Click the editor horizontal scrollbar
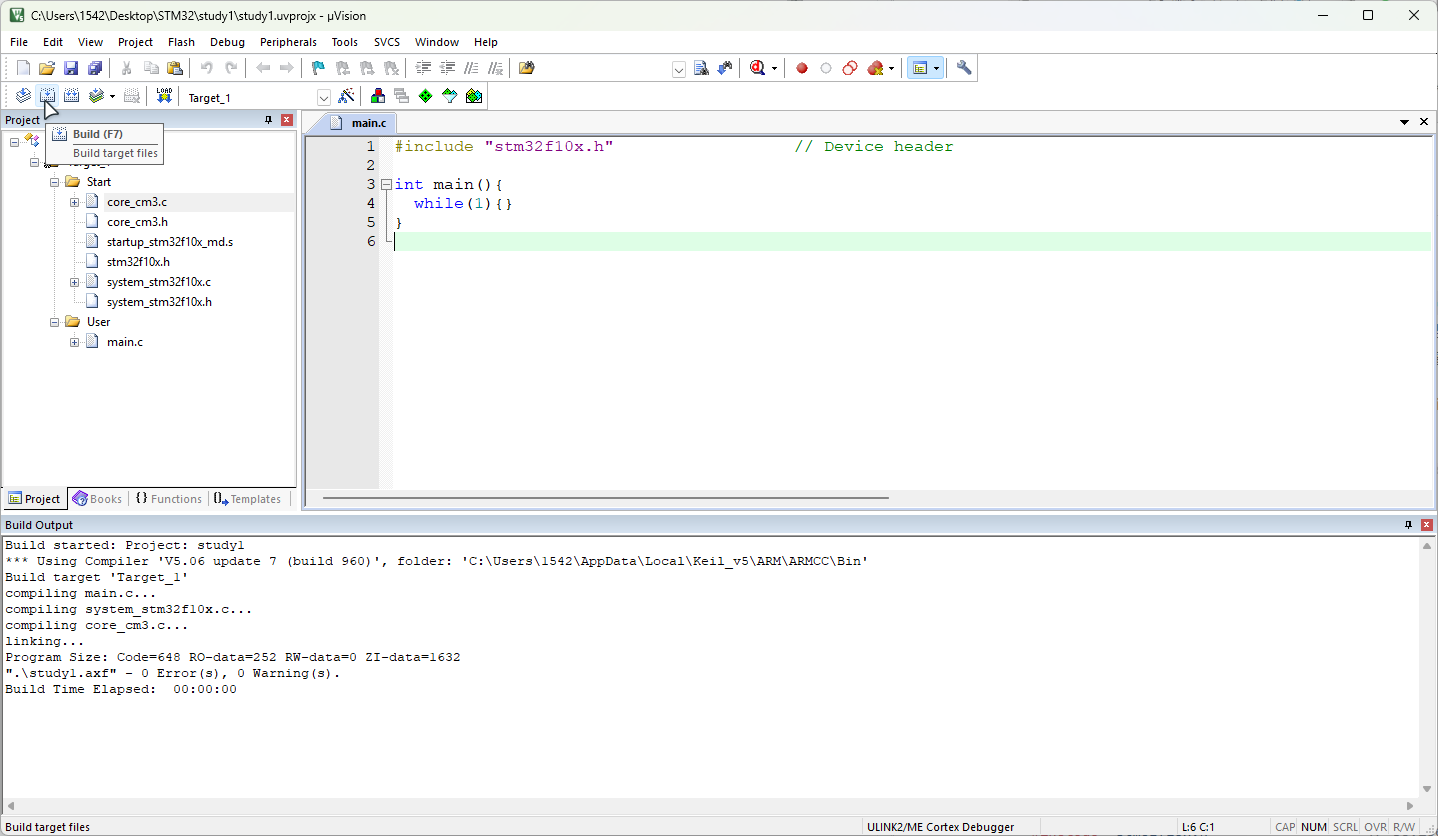Screen dimensions: 1438x836 click(x=605, y=497)
